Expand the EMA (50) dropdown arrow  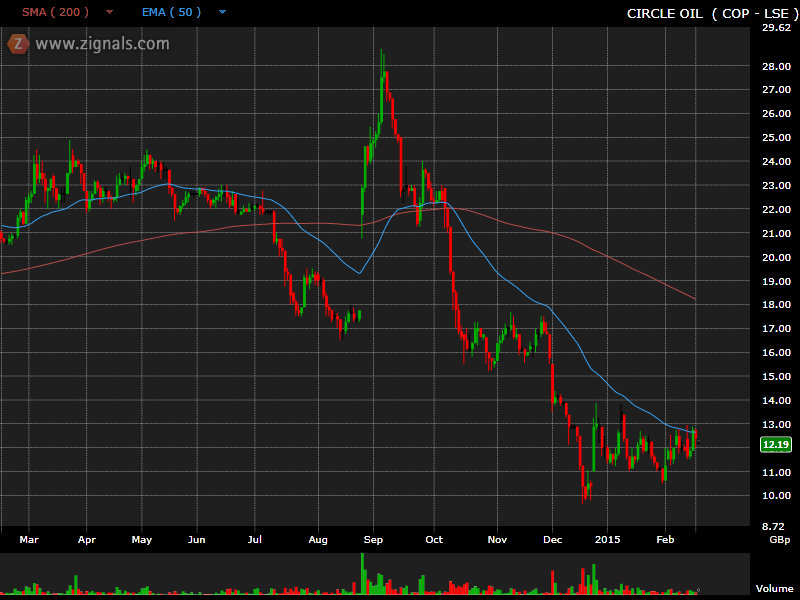click(x=221, y=13)
